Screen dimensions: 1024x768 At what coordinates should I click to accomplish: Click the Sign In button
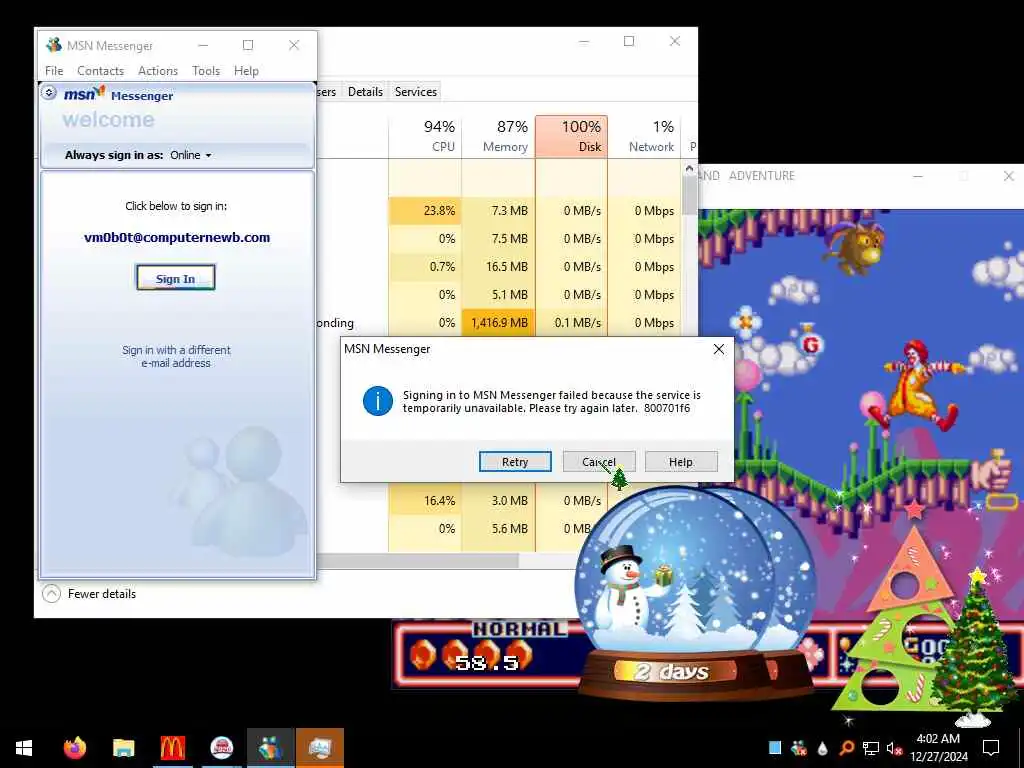click(175, 278)
